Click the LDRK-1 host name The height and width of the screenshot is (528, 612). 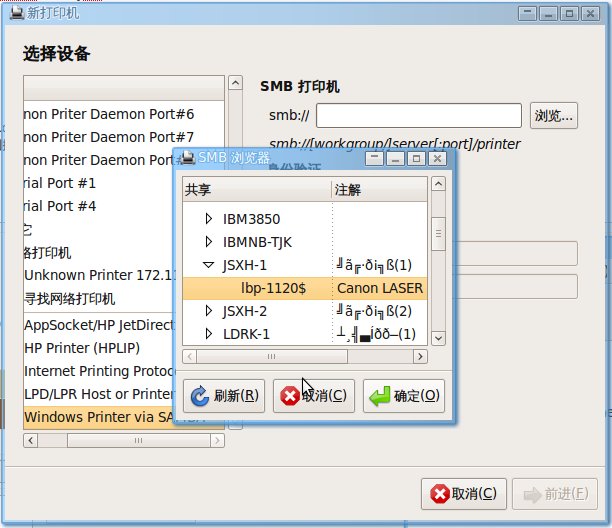coord(246,334)
